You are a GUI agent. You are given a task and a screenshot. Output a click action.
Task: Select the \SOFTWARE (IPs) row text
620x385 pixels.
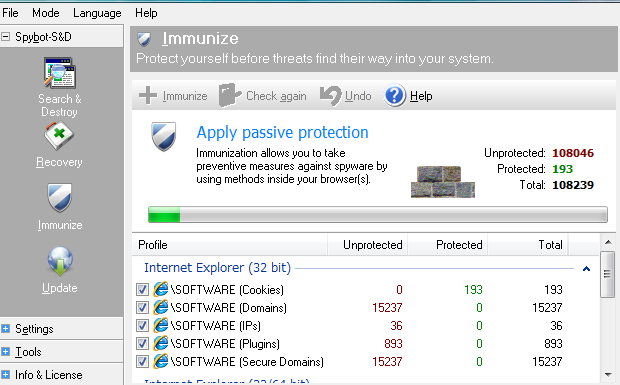(x=216, y=326)
